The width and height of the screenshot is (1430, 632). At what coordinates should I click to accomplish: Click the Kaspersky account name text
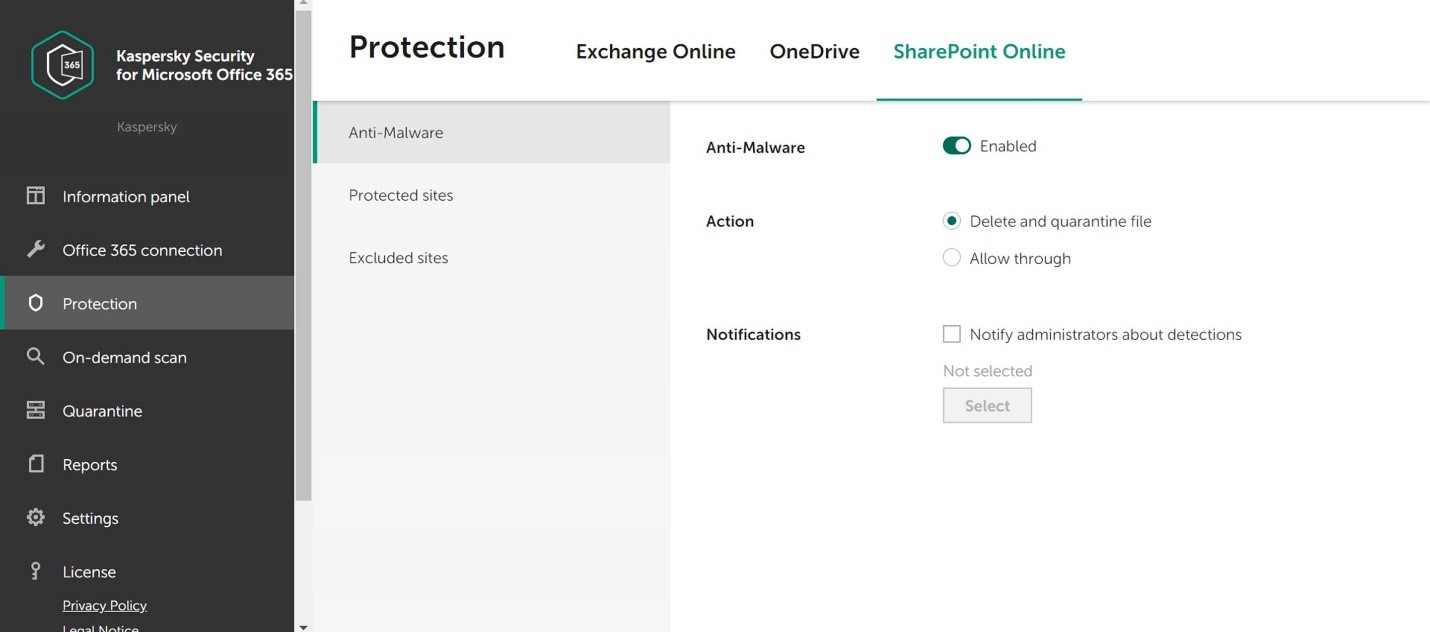click(x=147, y=127)
